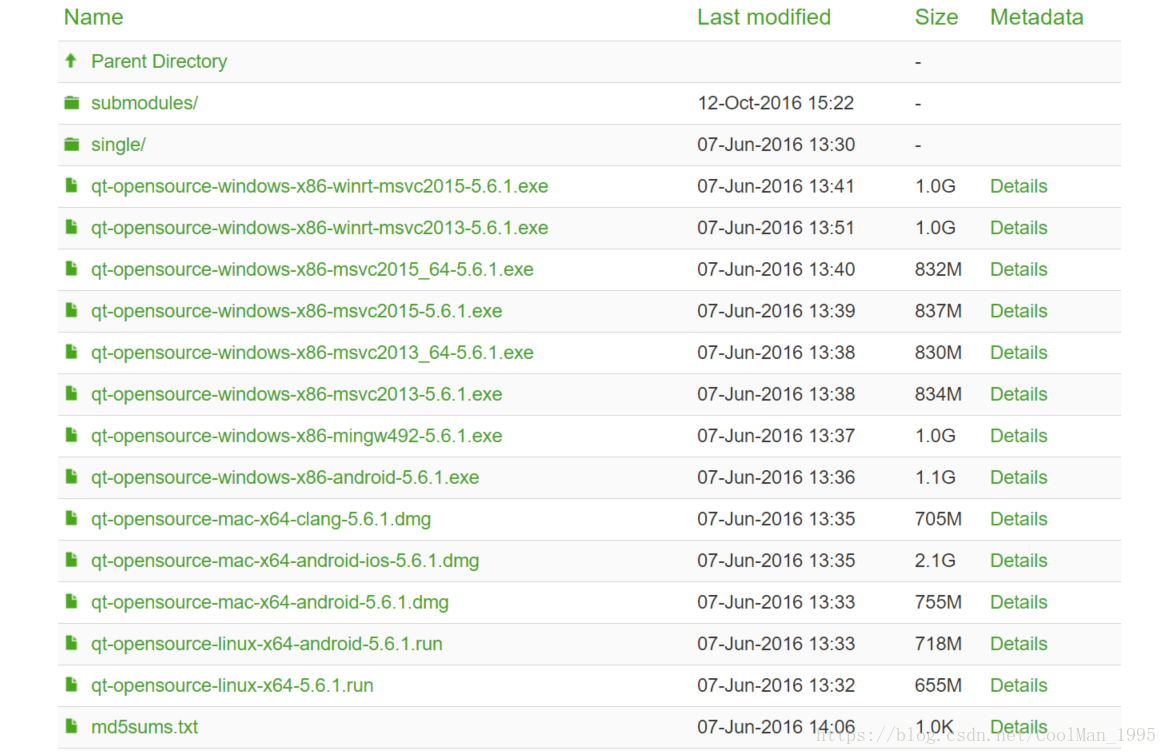Download qt-opensource-windows-x86-mingw492-5.6.1.exe

[x=296, y=436]
